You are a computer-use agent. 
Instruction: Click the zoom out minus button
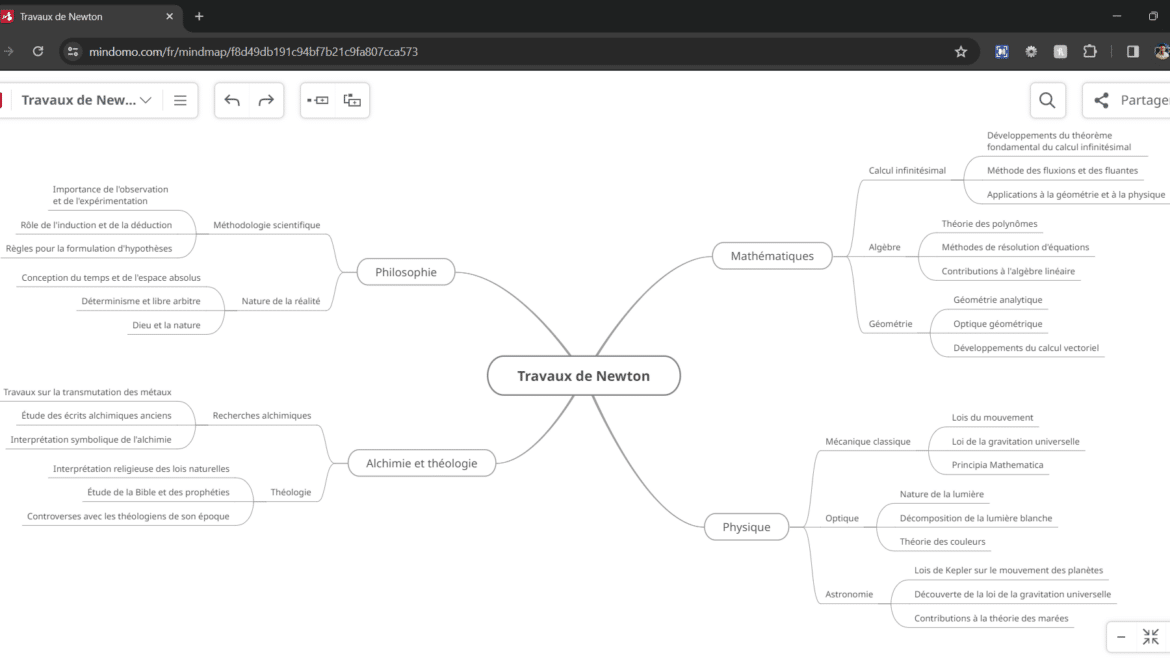(x=1121, y=637)
